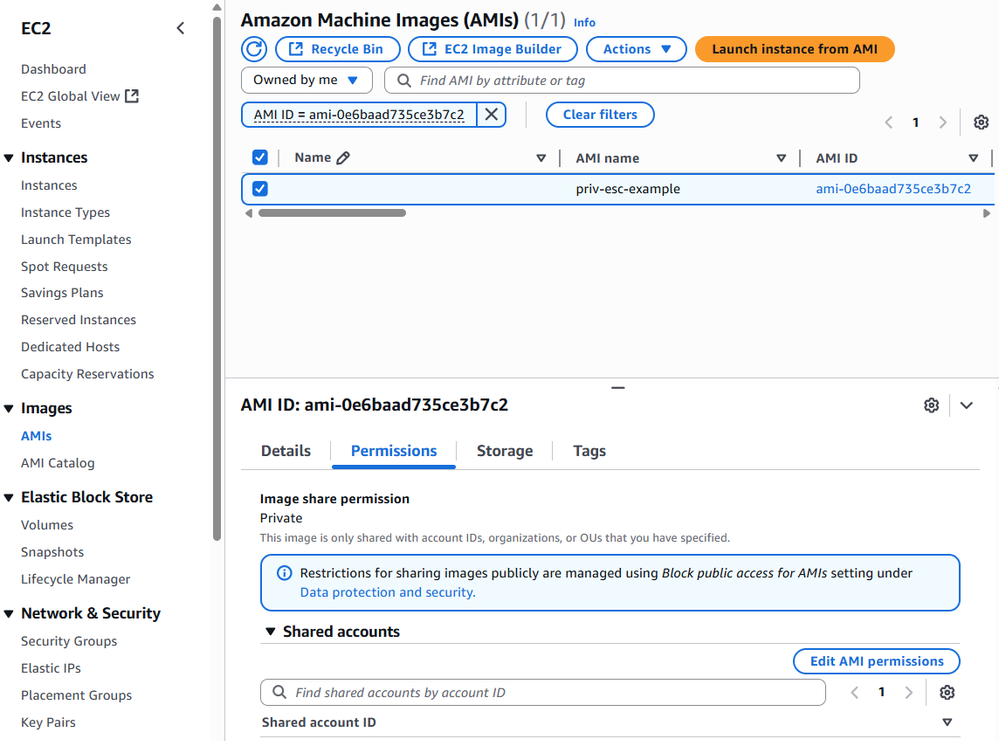Remove the AMI ID filter chip

click(x=491, y=115)
